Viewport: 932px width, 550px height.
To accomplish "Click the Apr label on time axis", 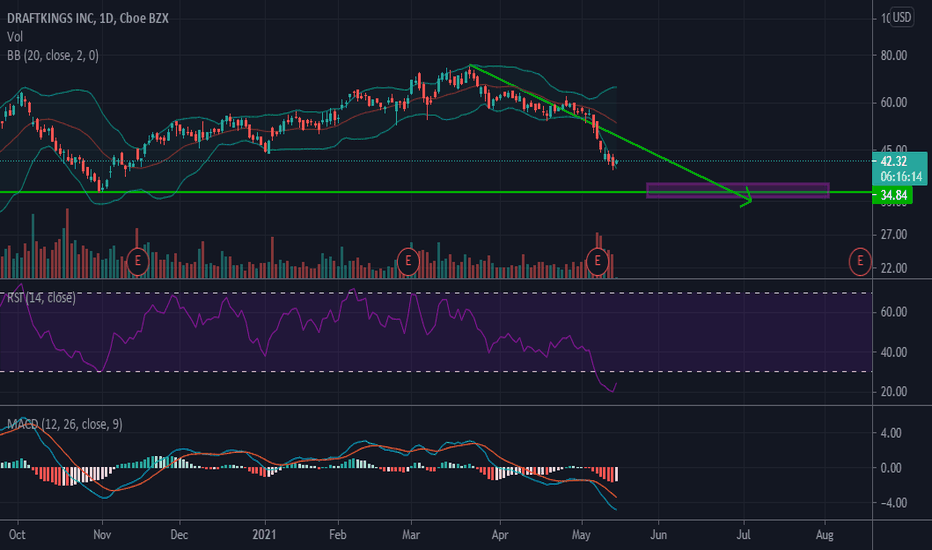I will (x=500, y=535).
